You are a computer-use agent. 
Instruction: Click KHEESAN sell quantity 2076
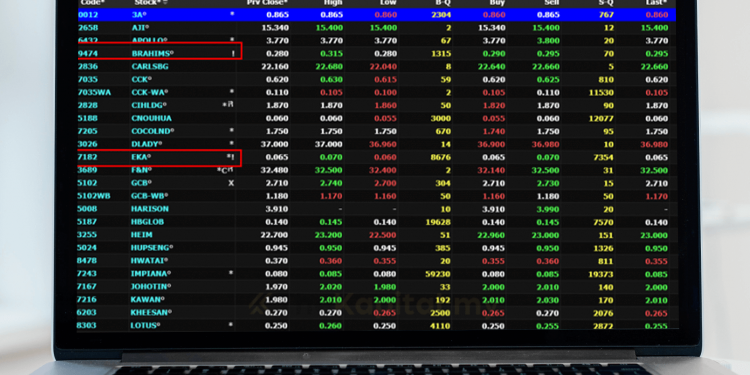[x=603, y=312]
